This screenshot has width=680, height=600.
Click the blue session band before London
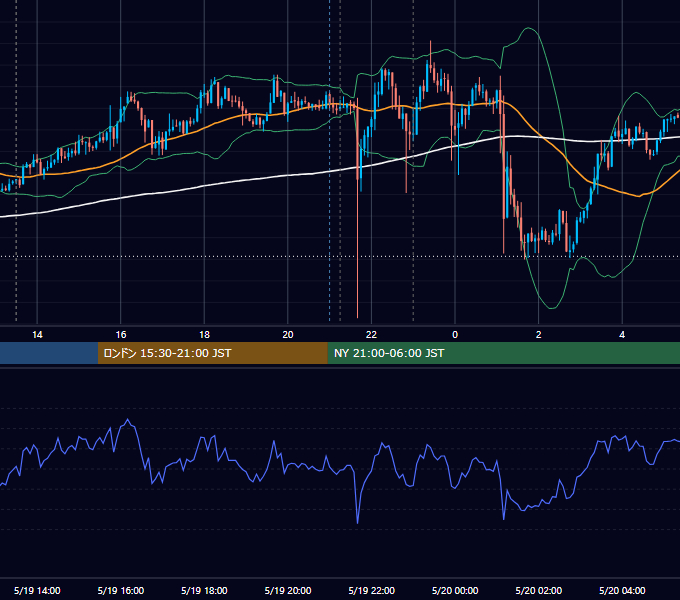[x=49, y=353]
